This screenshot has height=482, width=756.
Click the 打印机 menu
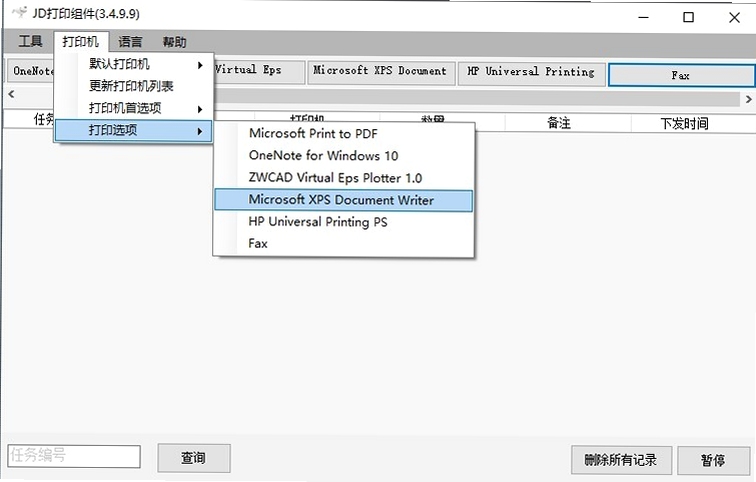pos(81,41)
